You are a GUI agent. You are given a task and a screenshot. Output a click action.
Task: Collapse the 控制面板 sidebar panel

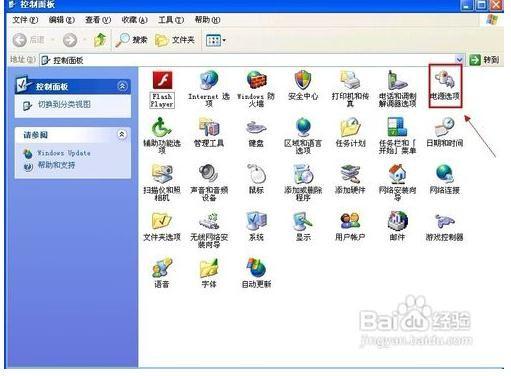tap(122, 86)
